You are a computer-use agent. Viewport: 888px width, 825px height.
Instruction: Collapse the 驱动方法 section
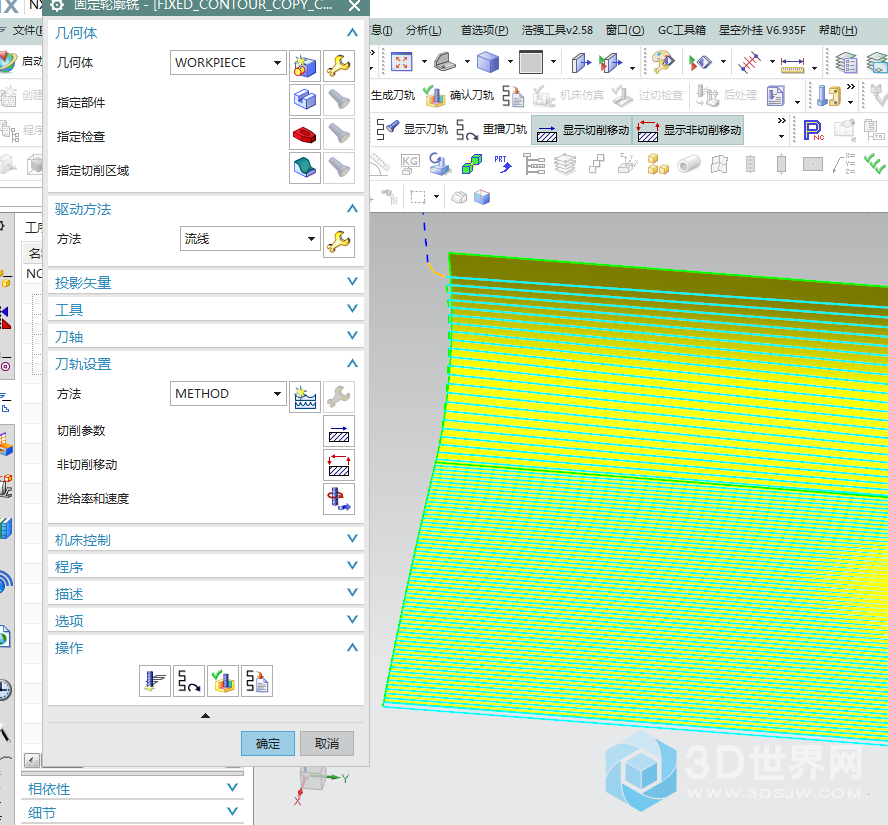(352, 208)
